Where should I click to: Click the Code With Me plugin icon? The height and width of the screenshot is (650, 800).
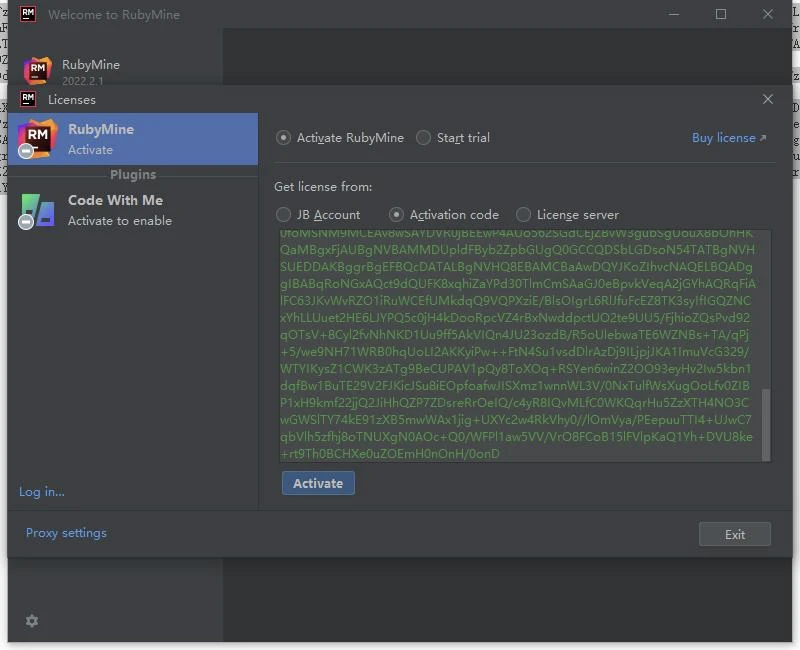(x=37, y=210)
